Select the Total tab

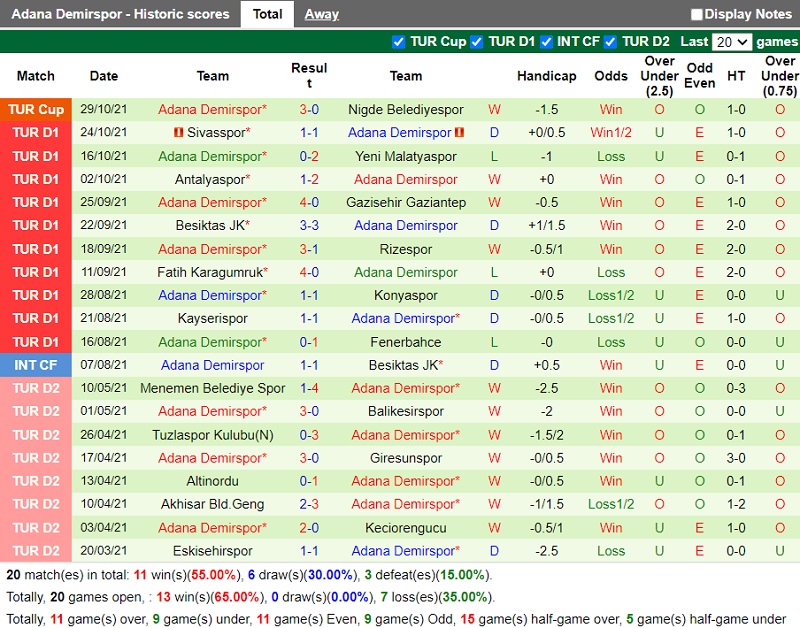(x=267, y=14)
